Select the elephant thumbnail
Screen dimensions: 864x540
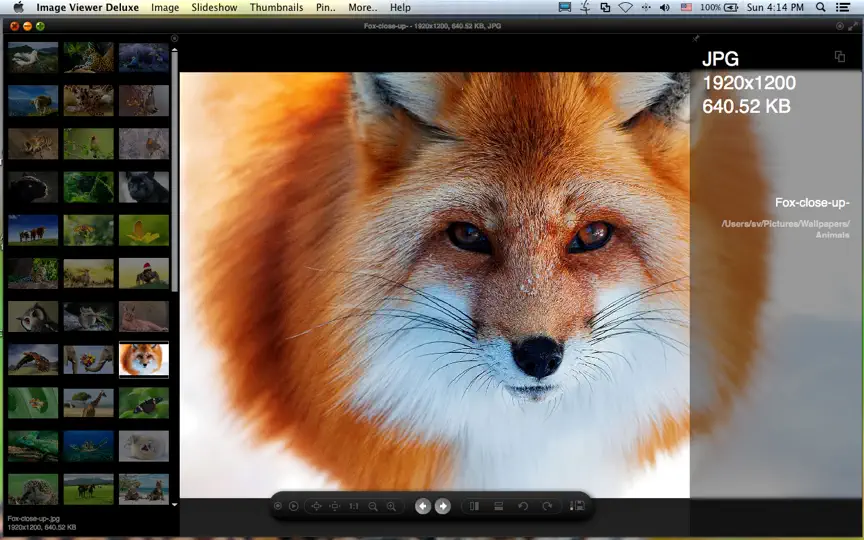click(x=88, y=360)
